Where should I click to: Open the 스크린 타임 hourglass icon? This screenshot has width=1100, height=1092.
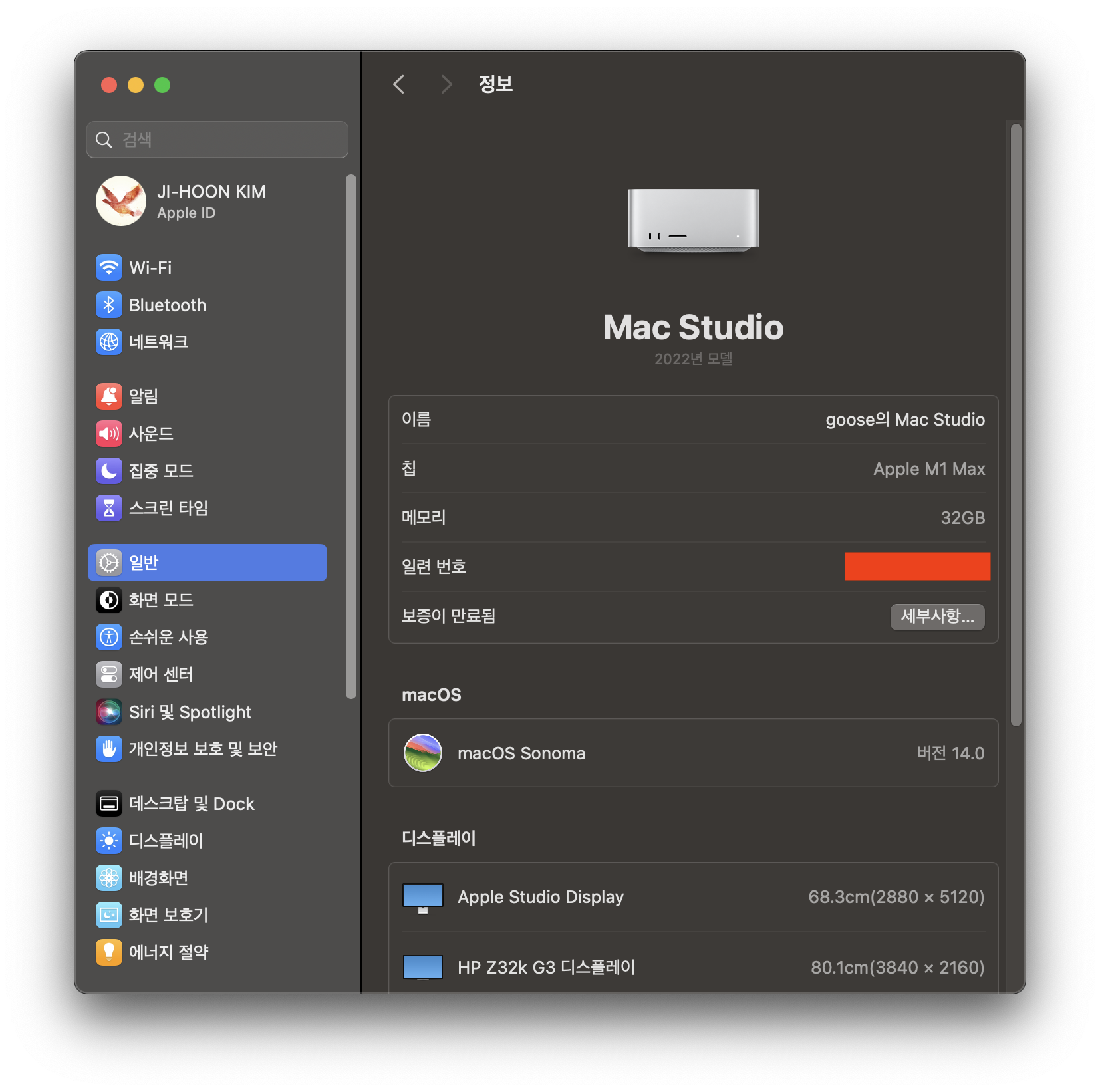109,508
